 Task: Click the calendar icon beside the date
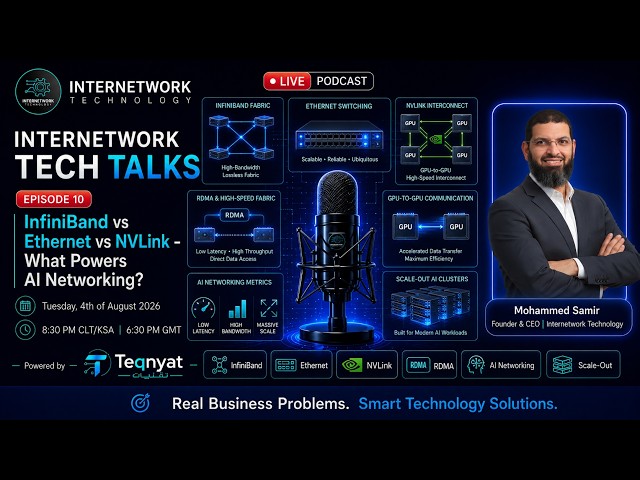click(x=25, y=306)
